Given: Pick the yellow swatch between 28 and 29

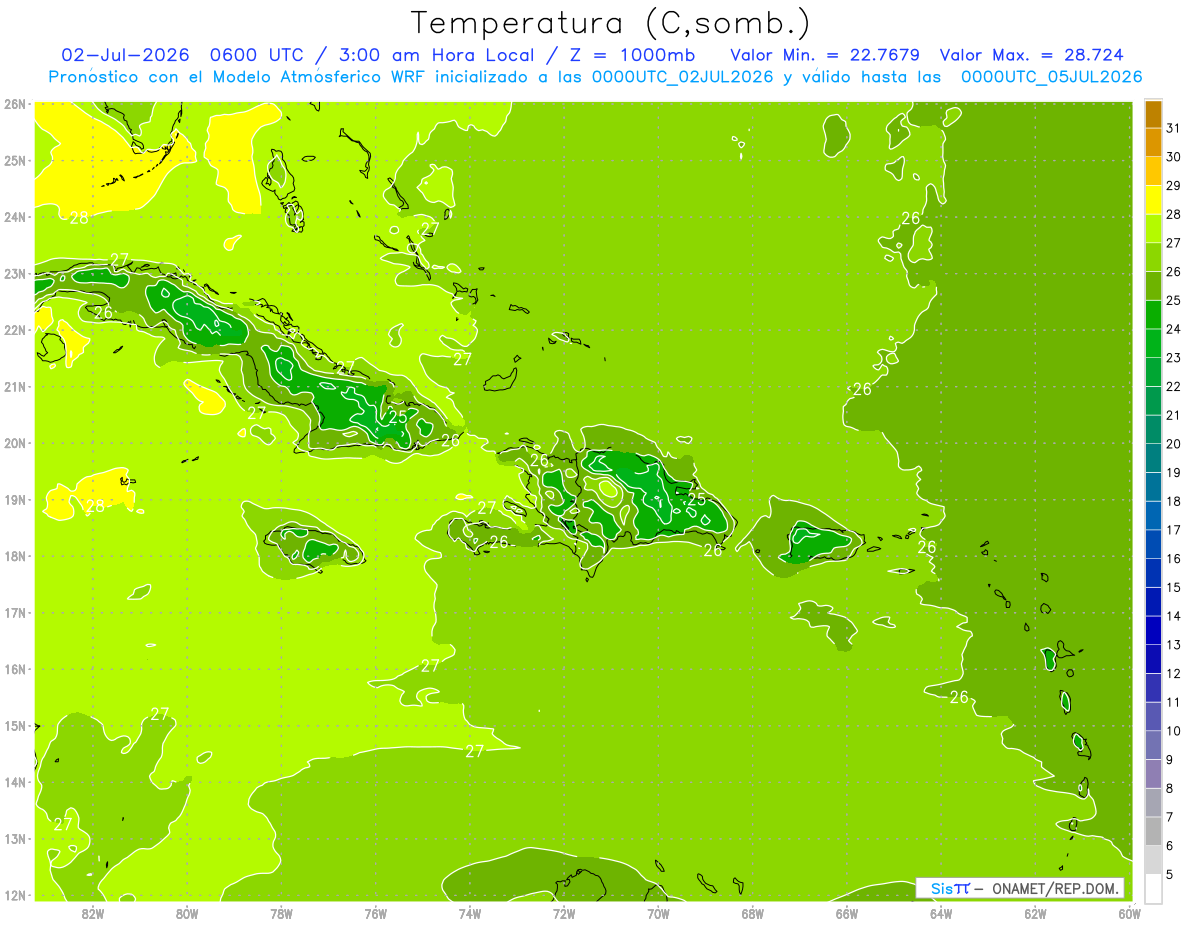Looking at the screenshot, I should click(x=1153, y=200).
